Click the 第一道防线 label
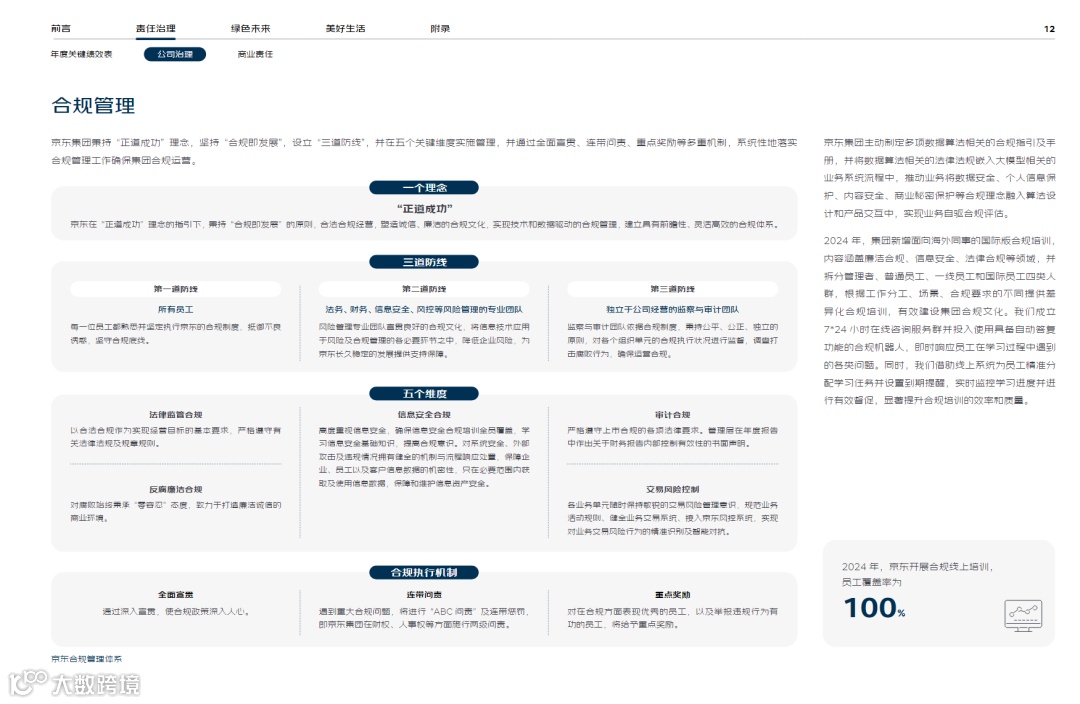Screen dimensions: 1080x704 tap(176, 289)
